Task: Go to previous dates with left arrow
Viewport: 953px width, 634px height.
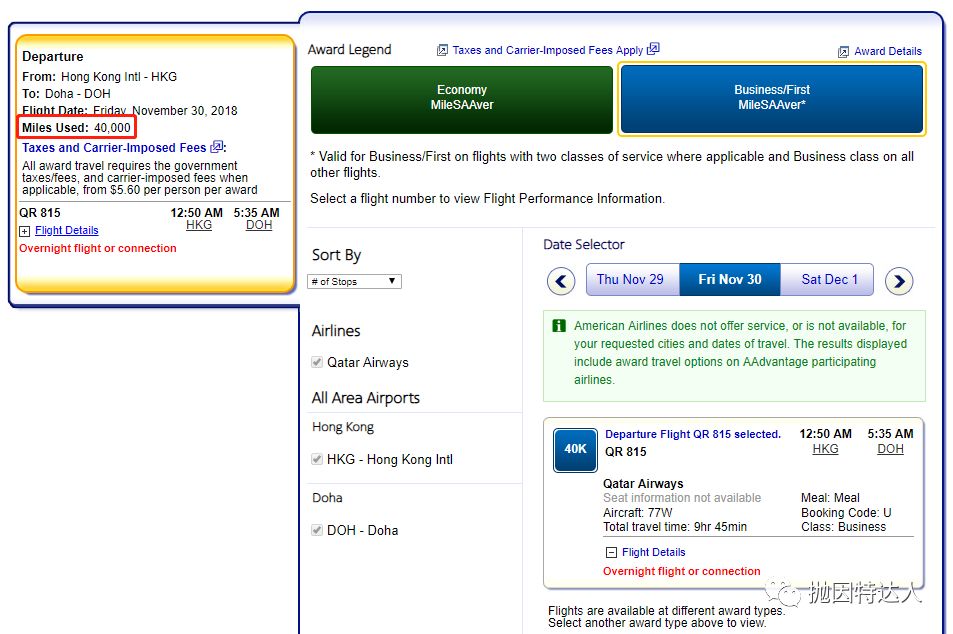Action: [561, 281]
